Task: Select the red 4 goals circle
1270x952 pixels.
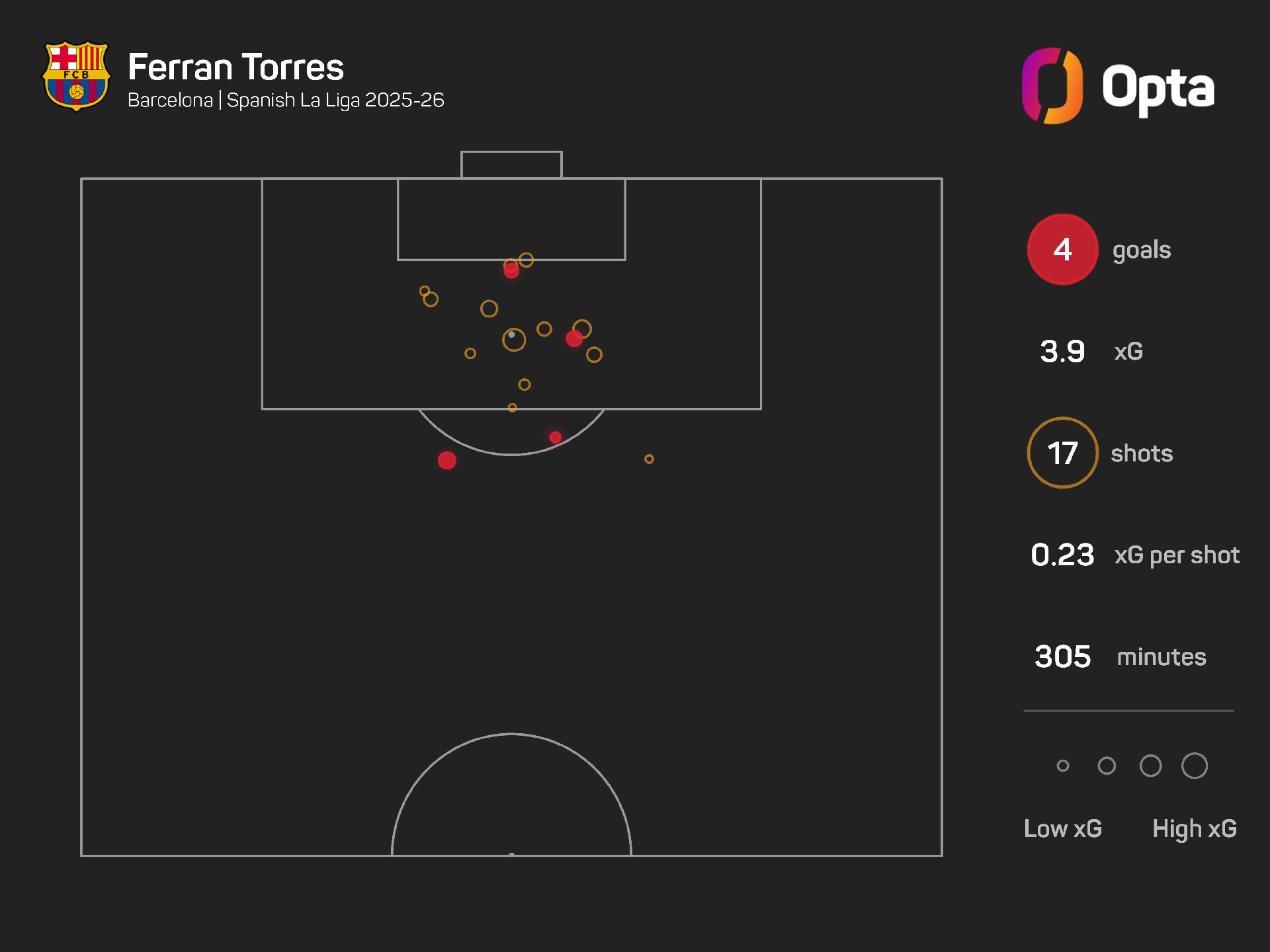Action: pos(1062,249)
